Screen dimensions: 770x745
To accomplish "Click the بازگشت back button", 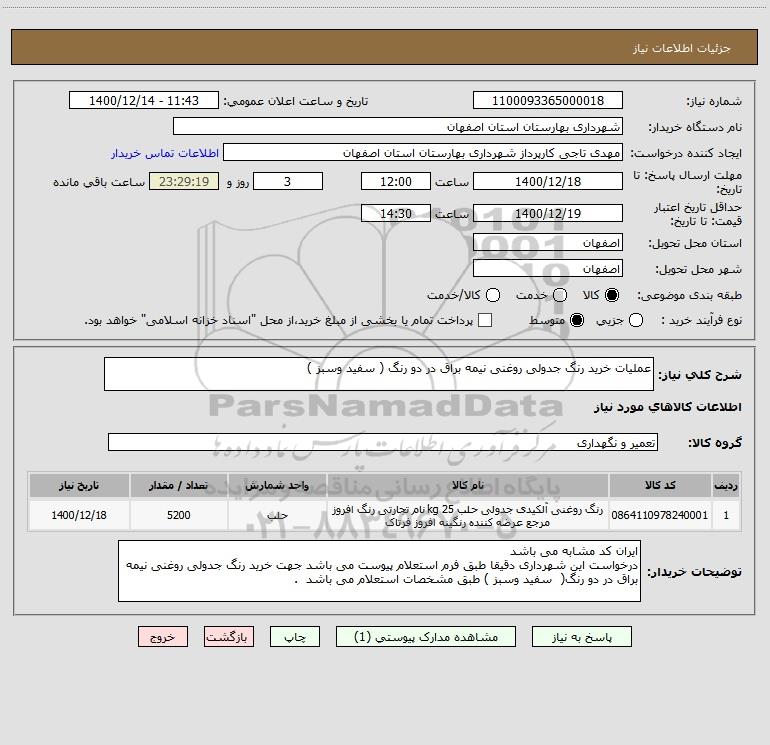I will (229, 637).
